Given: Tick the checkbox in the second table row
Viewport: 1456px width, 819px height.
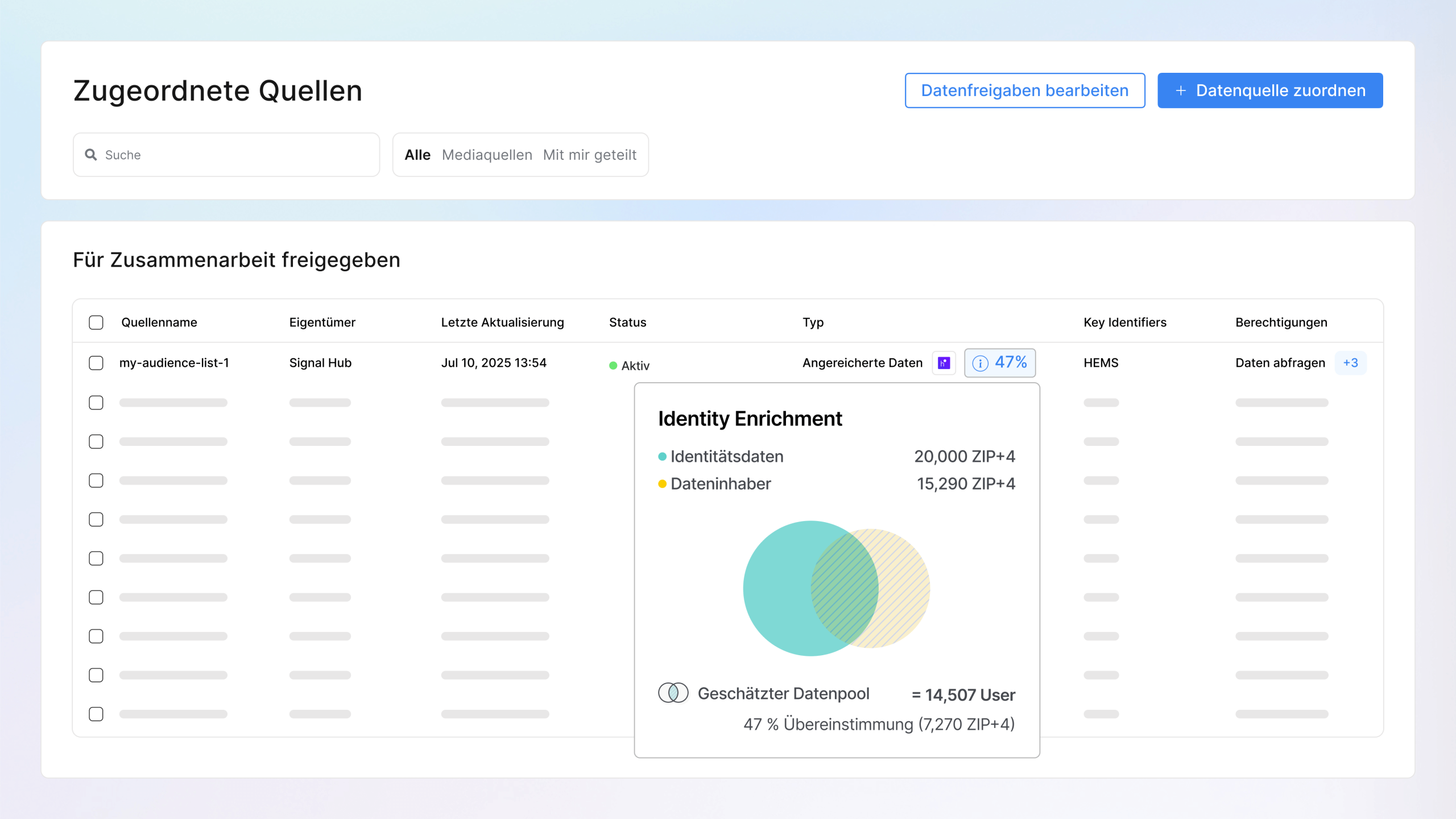Looking at the screenshot, I should tap(96, 403).
